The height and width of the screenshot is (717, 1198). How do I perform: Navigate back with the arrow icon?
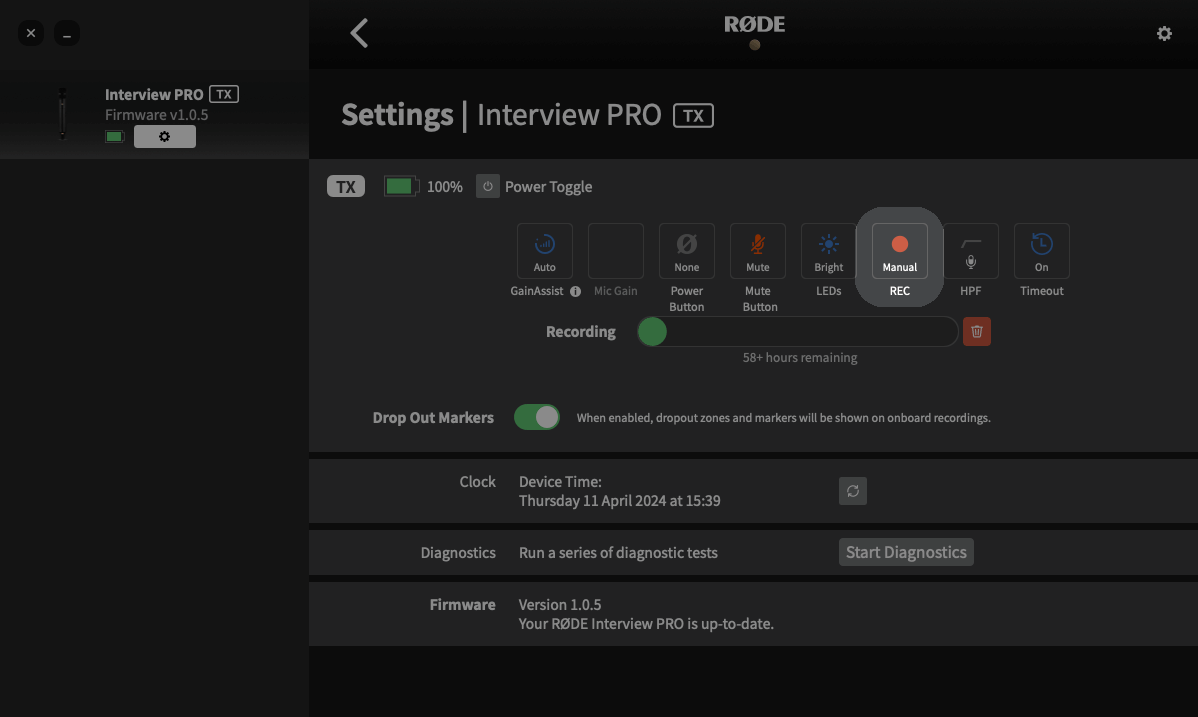(359, 32)
